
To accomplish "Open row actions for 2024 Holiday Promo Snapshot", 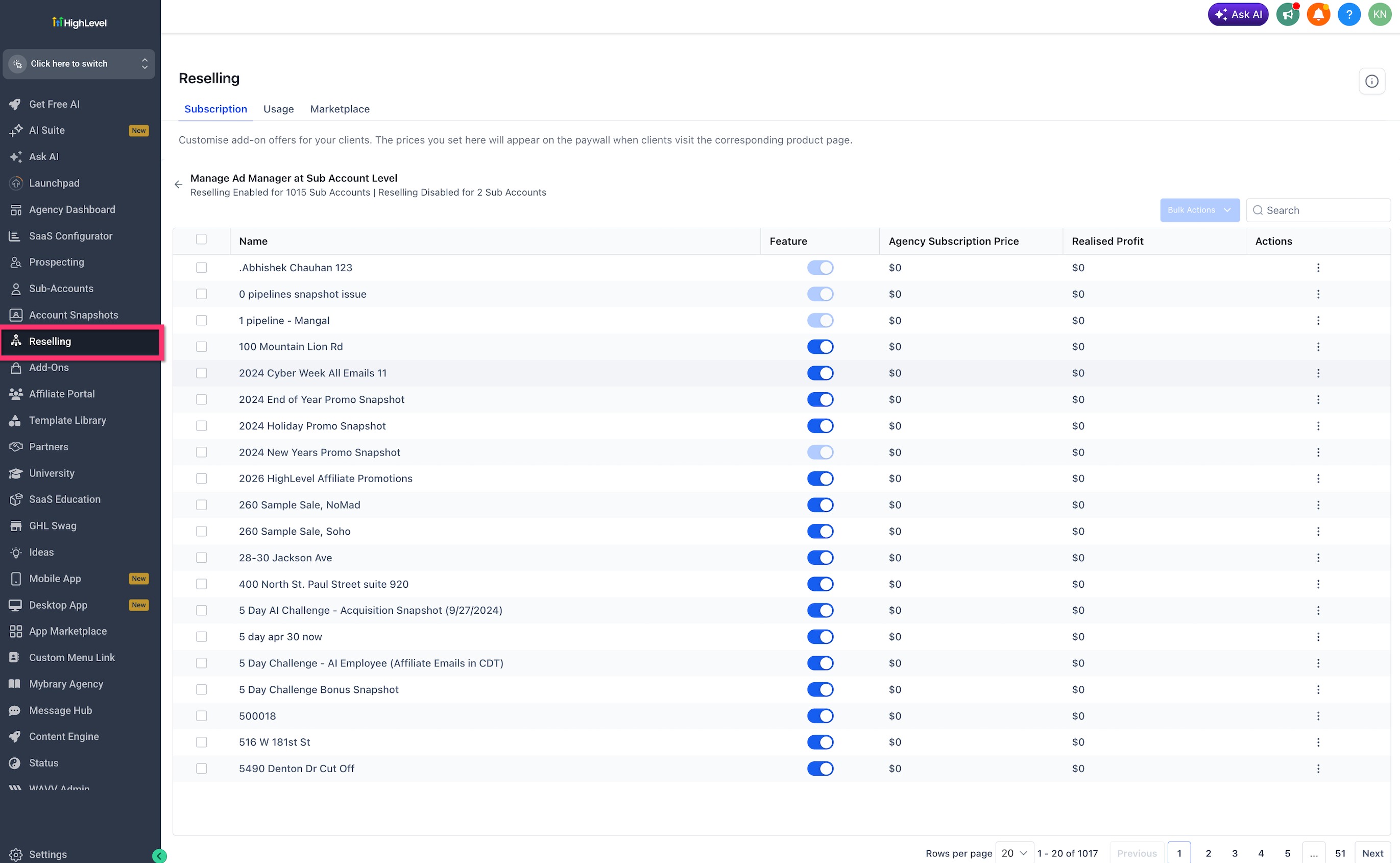I will coord(1318,426).
